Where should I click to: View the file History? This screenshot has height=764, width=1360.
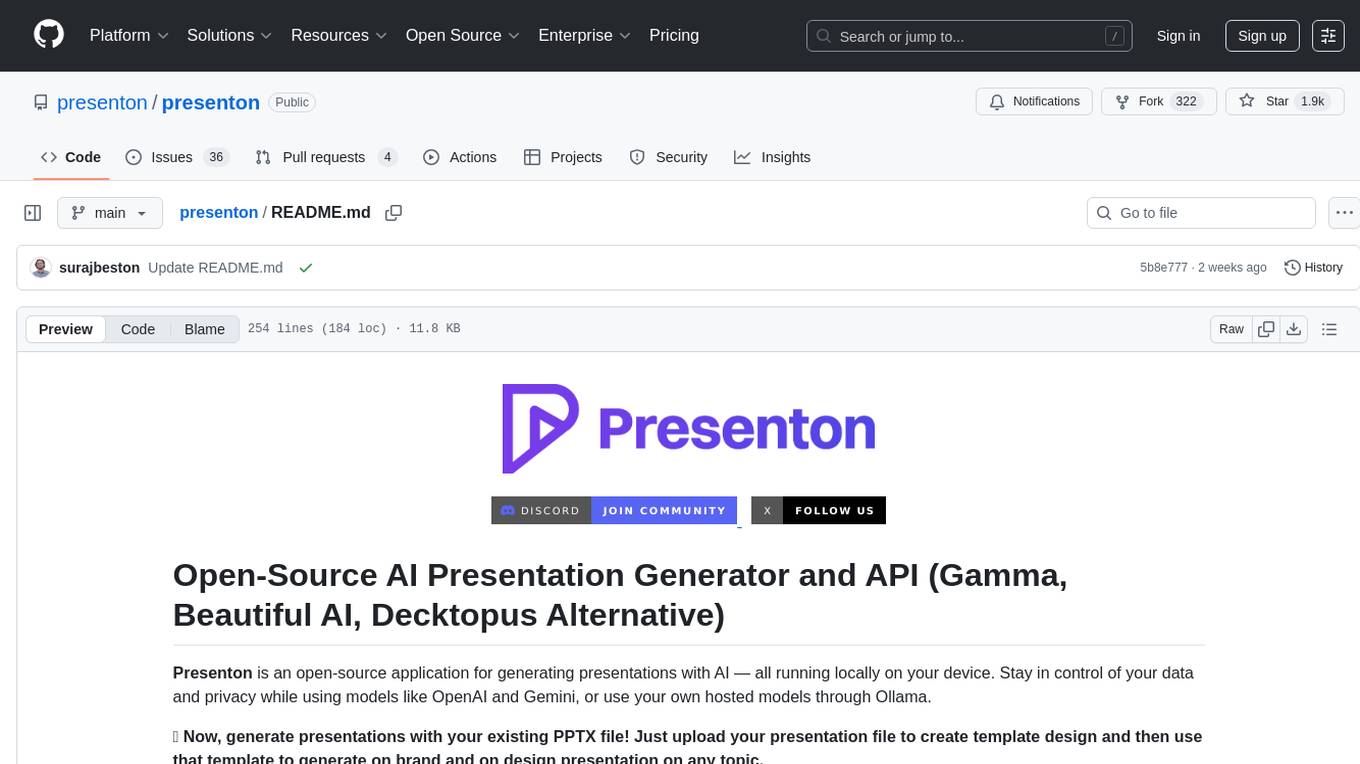click(x=1313, y=267)
